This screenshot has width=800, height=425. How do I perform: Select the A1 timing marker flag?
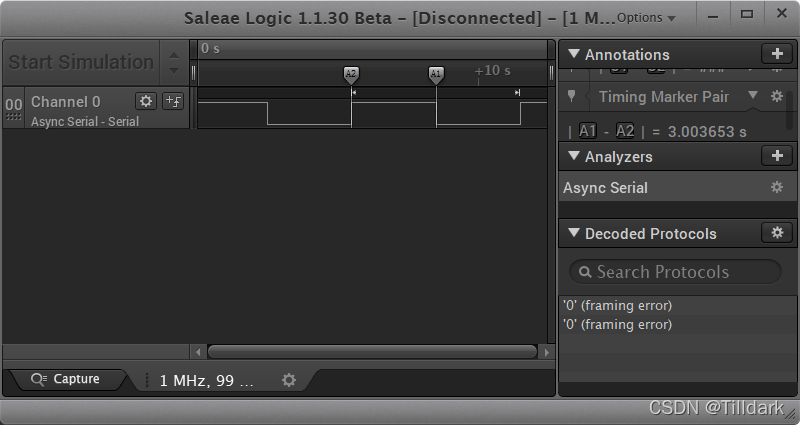point(435,74)
